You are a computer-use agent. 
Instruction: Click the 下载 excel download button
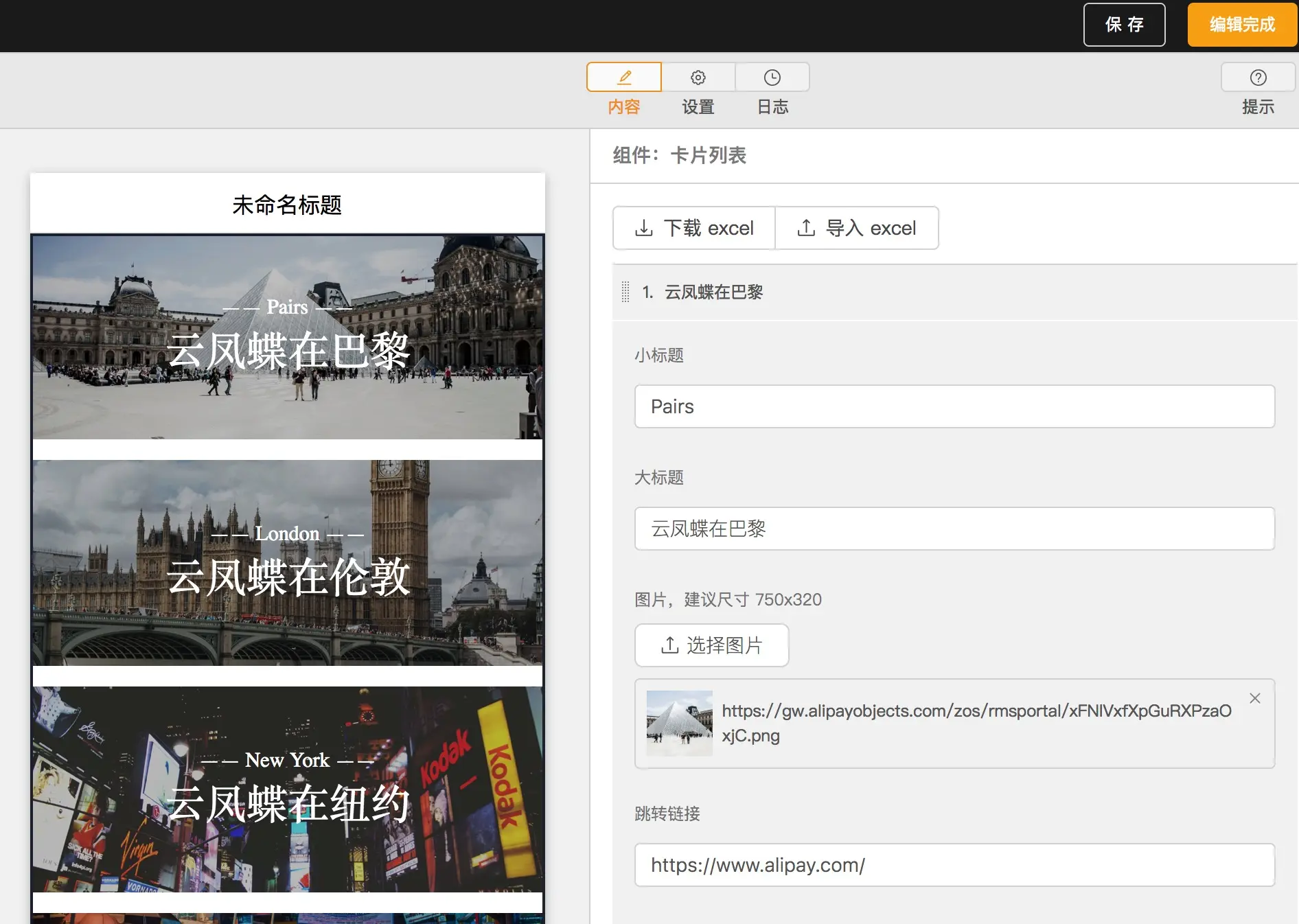click(694, 228)
